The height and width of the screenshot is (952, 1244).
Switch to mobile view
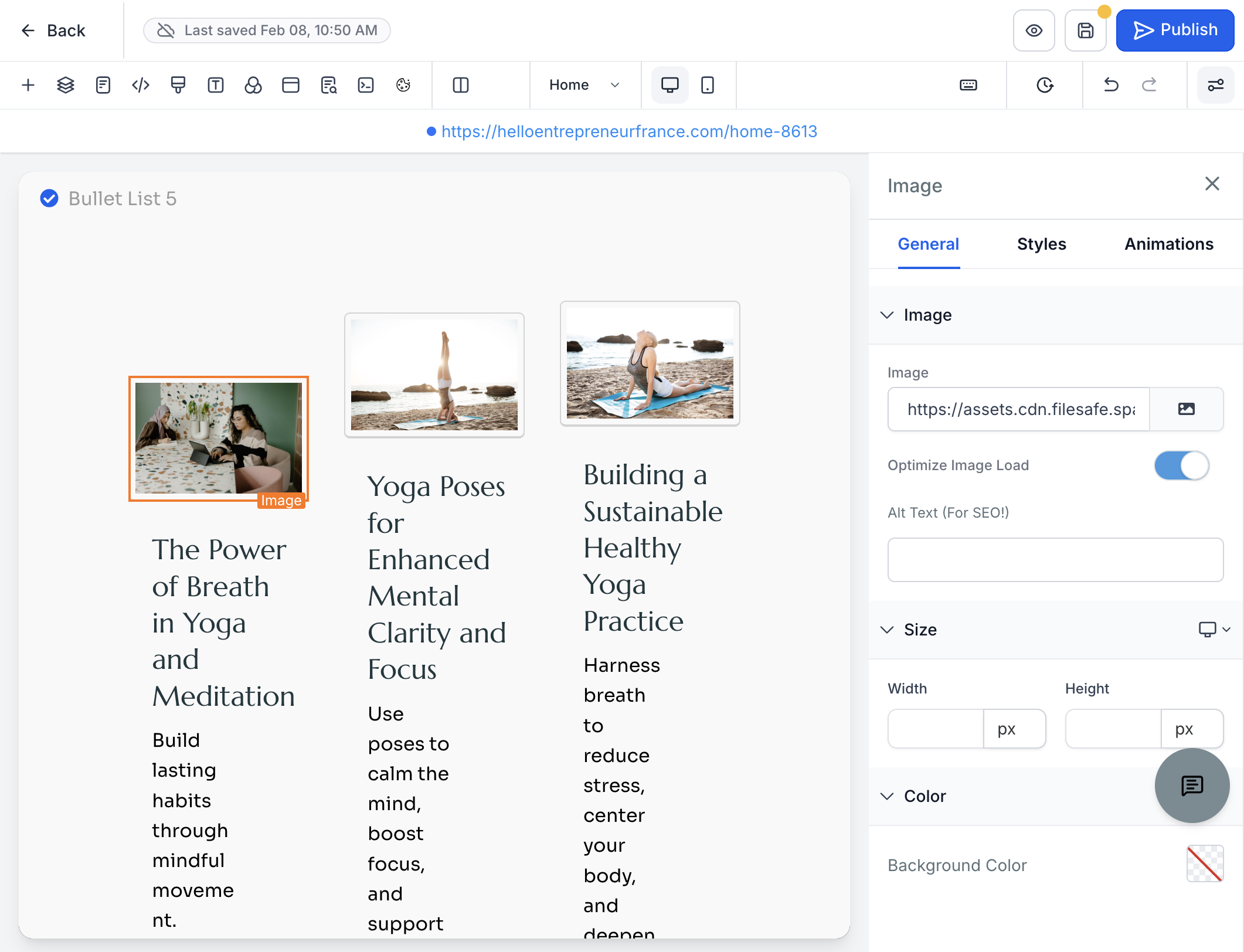(x=708, y=85)
